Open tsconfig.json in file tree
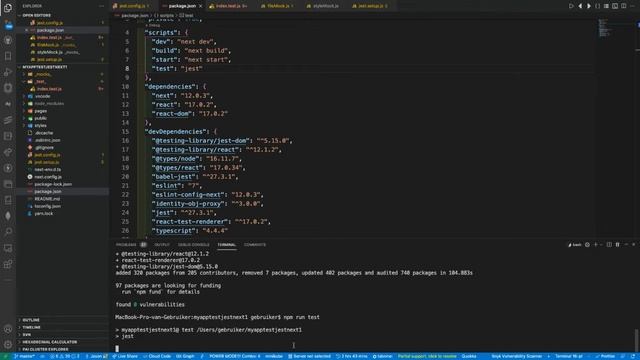The height and width of the screenshot is (360, 640). tap(47, 206)
